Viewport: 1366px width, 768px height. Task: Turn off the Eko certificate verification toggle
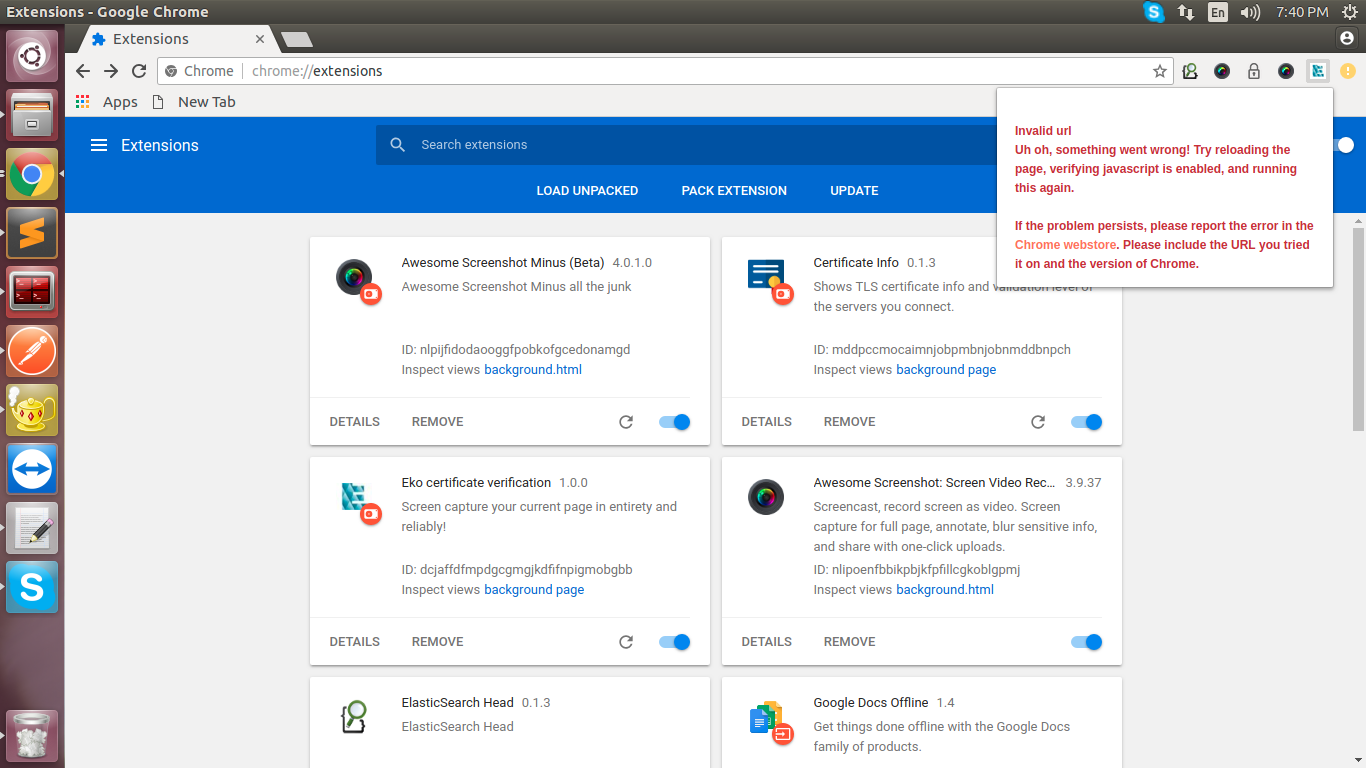click(675, 642)
